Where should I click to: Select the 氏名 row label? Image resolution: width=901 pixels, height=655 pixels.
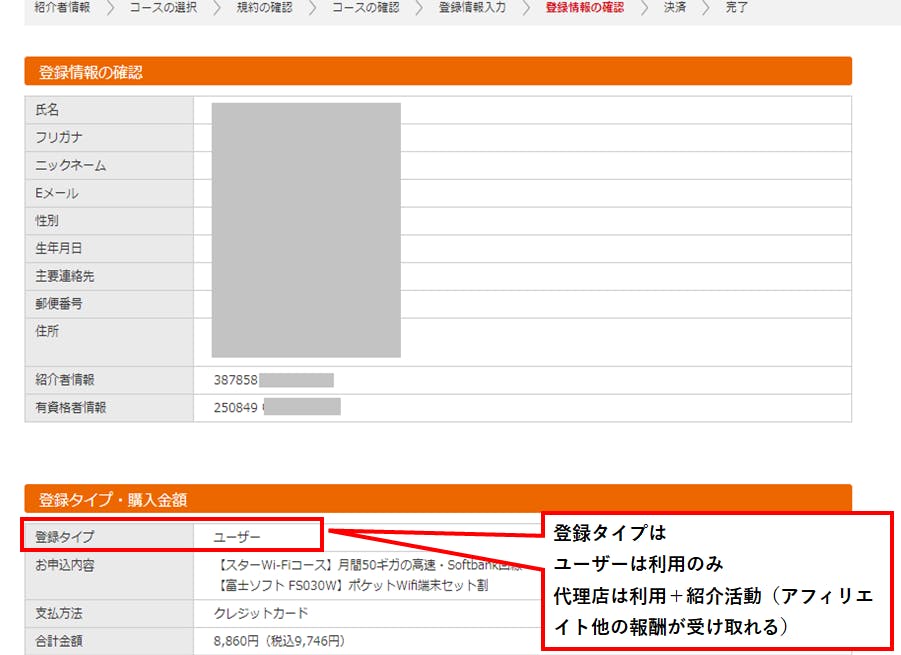[x=48, y=110]
